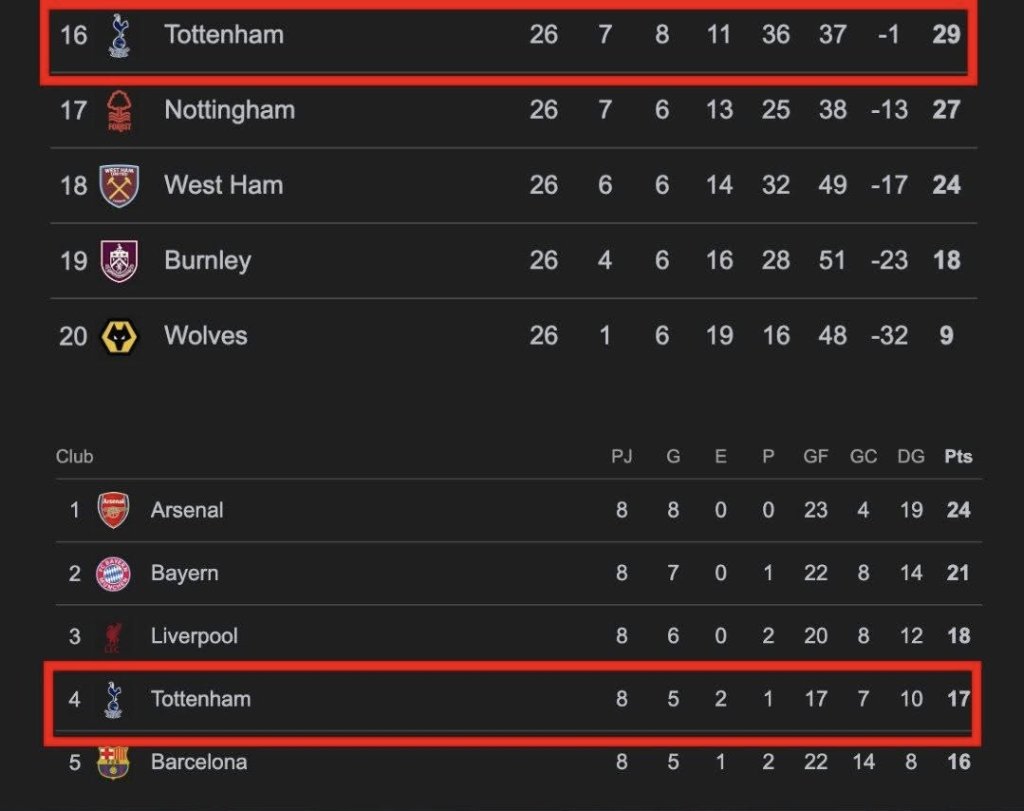Click the Nottingham Forest crest icon
Viewport: 1024px width, 811px height.
click(x=120, y=110)
